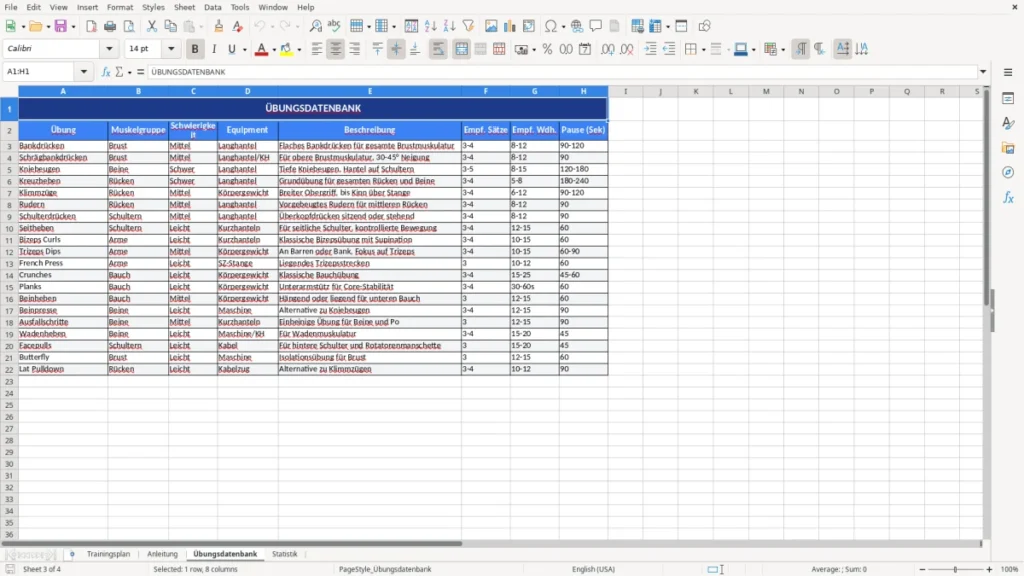
Task: Click the Zoom In plus button
Action: pos(989,569)
